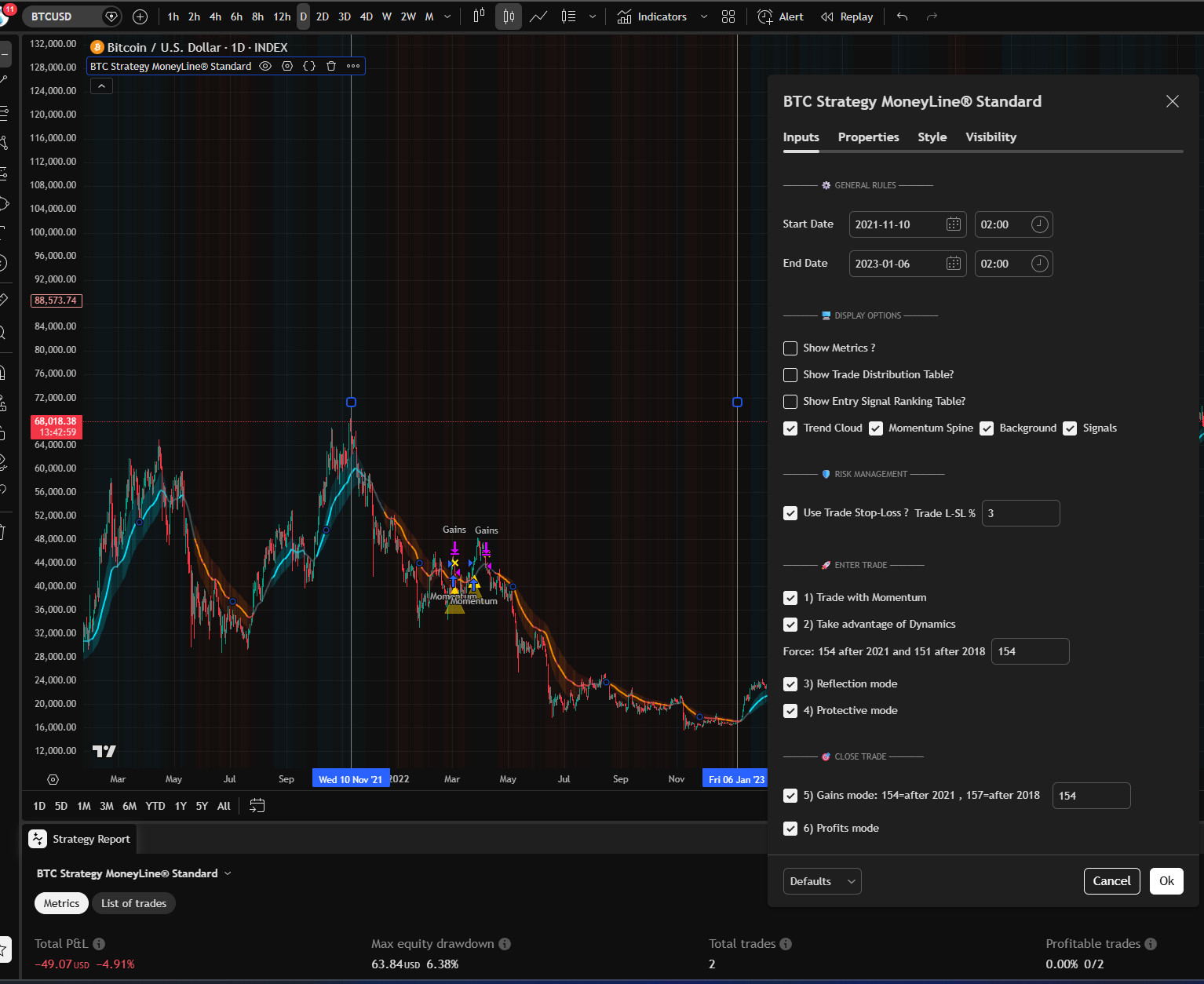Viewport: 1204px width, 984px height.
Task: Edit the Trade L-SL % field
Action: [x=1020, y=513]
